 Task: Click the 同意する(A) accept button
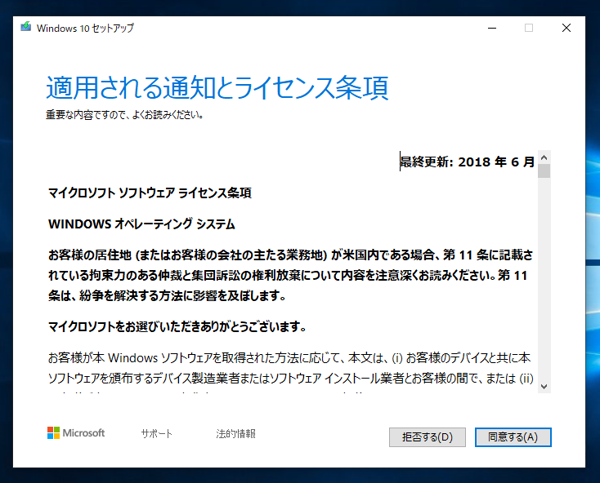point(513,437)
